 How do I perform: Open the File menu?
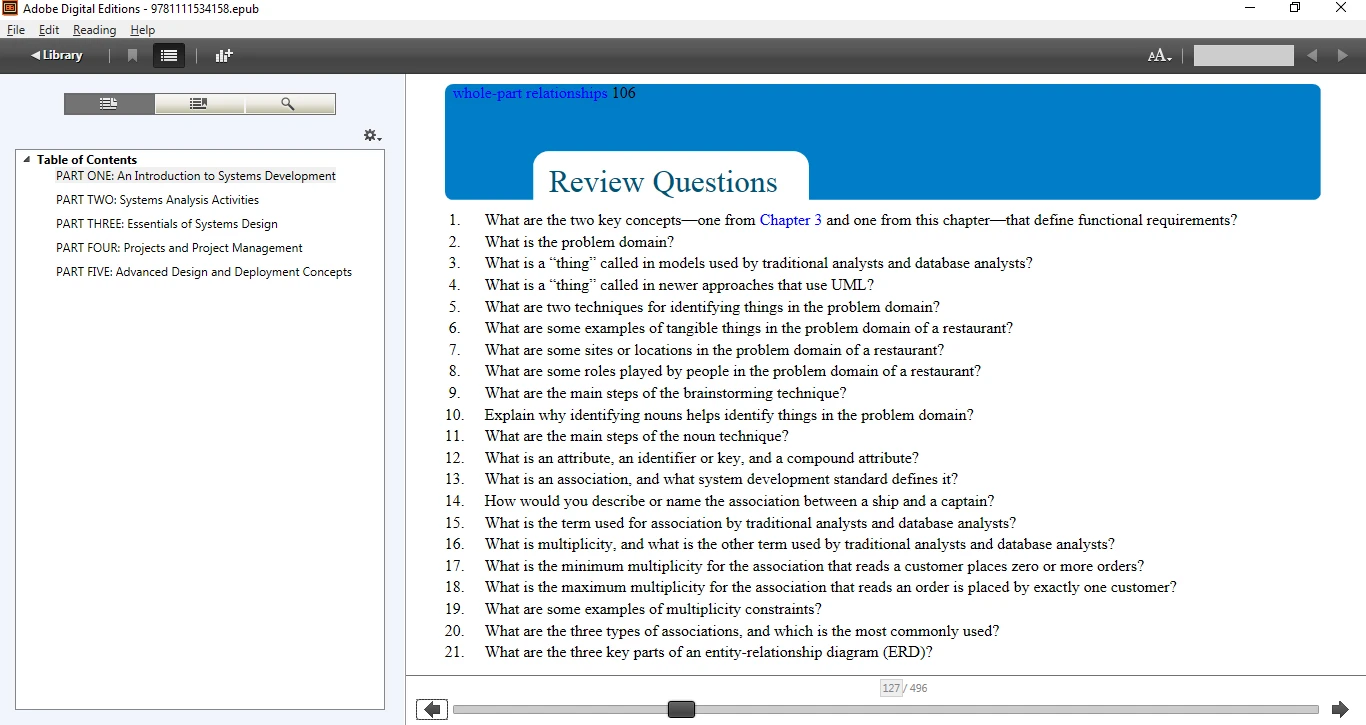click(x=16, y=30)
